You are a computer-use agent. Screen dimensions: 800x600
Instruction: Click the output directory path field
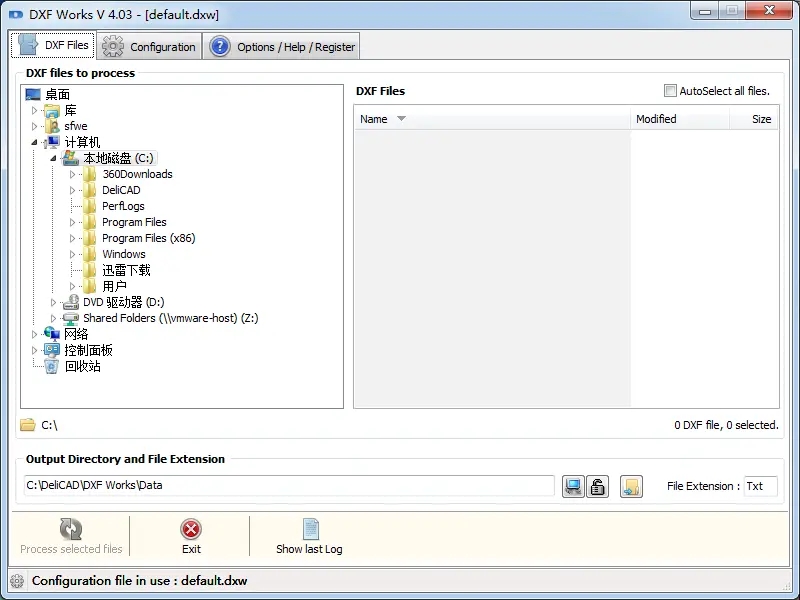289,486
